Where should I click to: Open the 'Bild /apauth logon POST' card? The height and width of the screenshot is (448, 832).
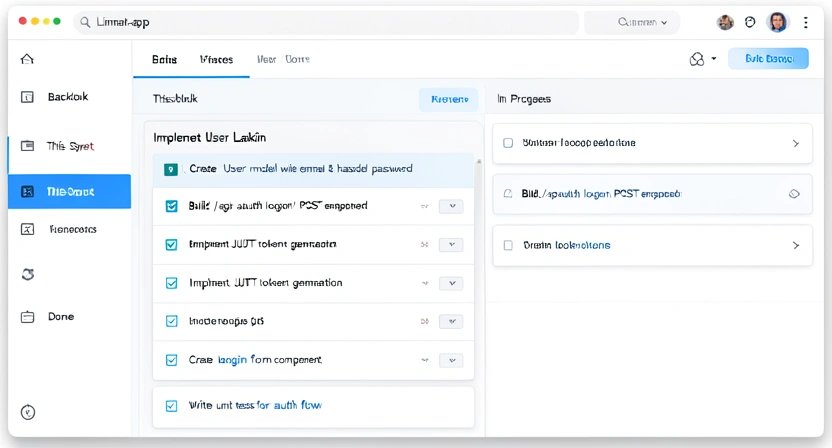tap(652, 194)
